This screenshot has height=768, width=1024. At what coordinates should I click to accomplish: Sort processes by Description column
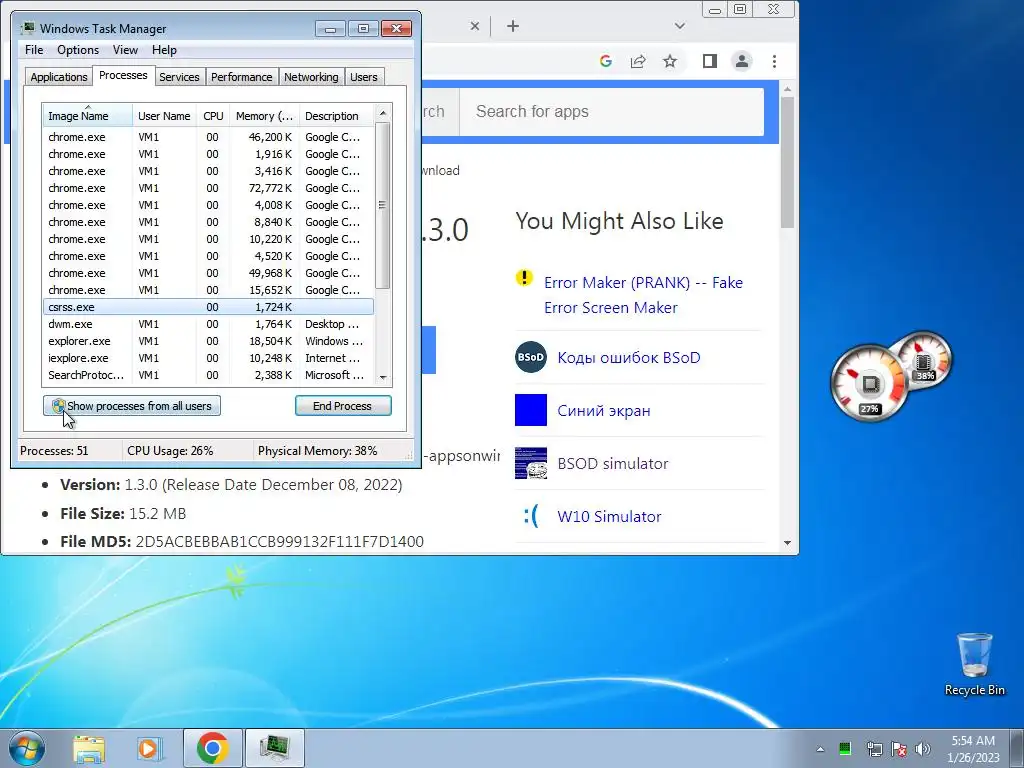pyautogui.click(x=337, y=116)
